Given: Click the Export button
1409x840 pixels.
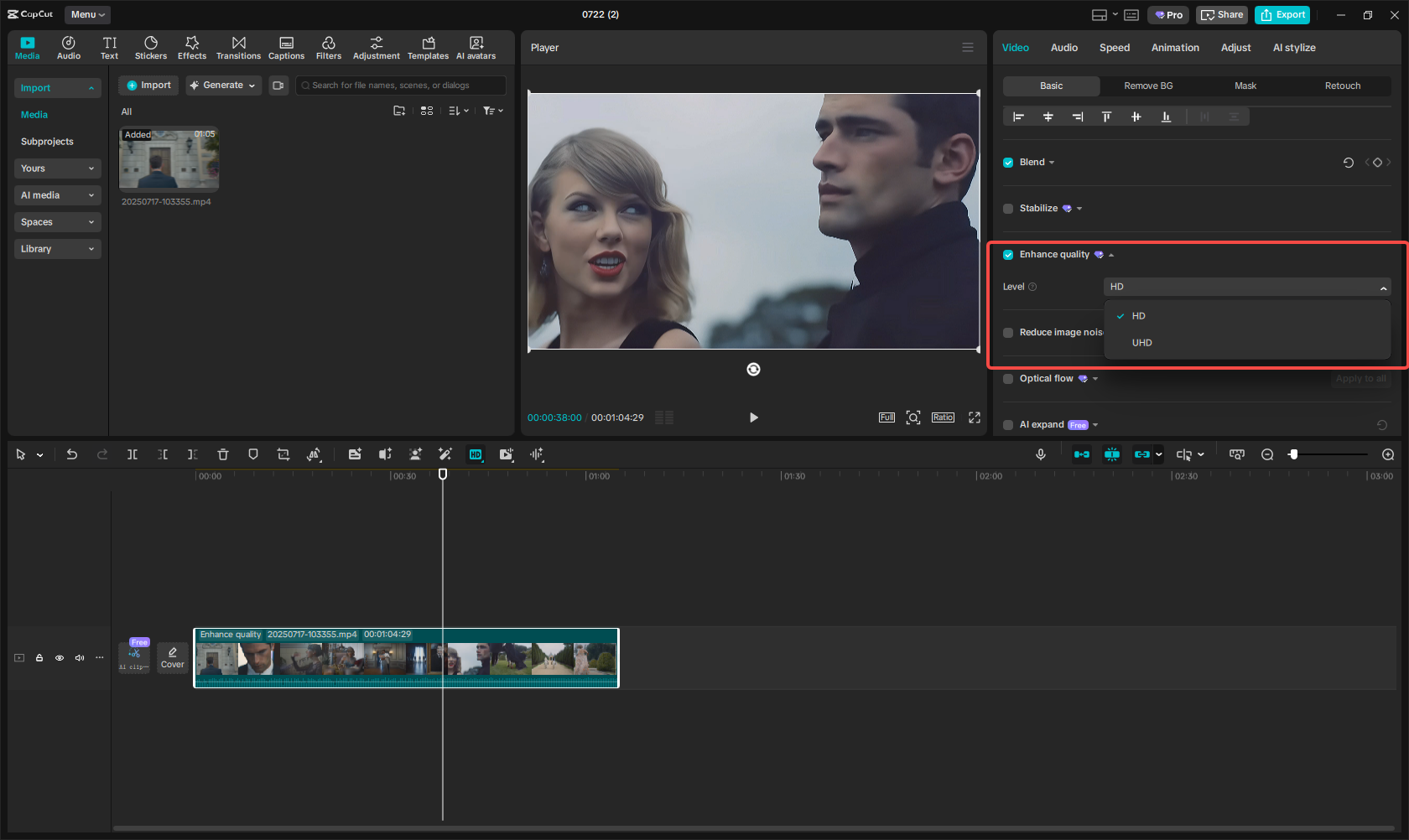Looking at the screenshot, I should coord(1282,14).
